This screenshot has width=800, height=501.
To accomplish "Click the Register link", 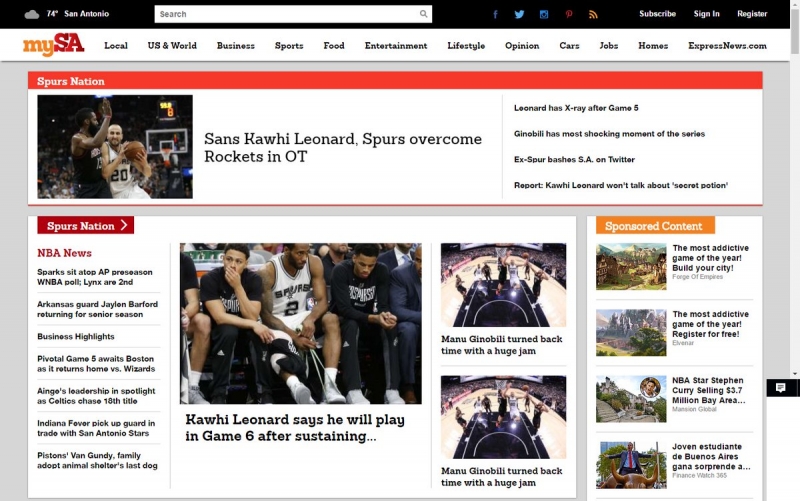I will pos(752,14).
